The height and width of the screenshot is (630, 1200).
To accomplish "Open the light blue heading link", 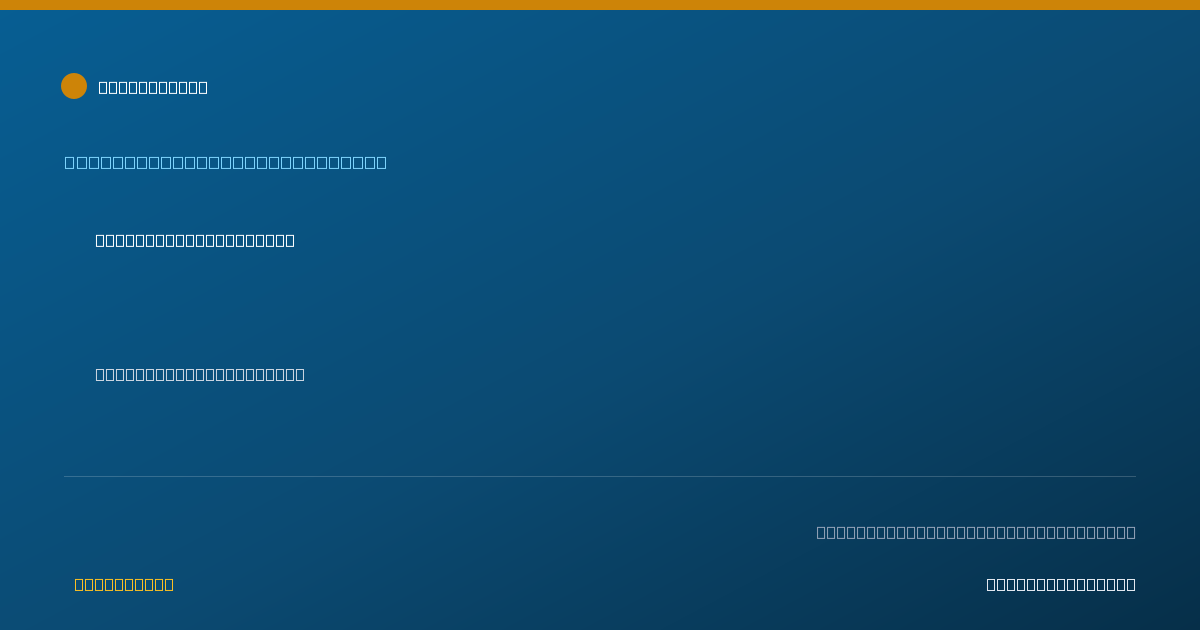I will (x=226, y=162).
